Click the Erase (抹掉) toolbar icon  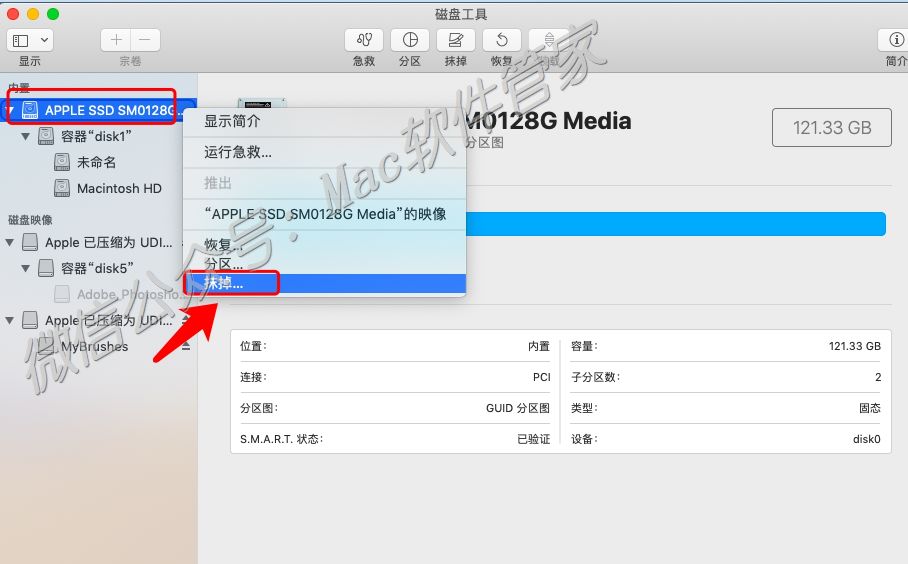point(456,40)
